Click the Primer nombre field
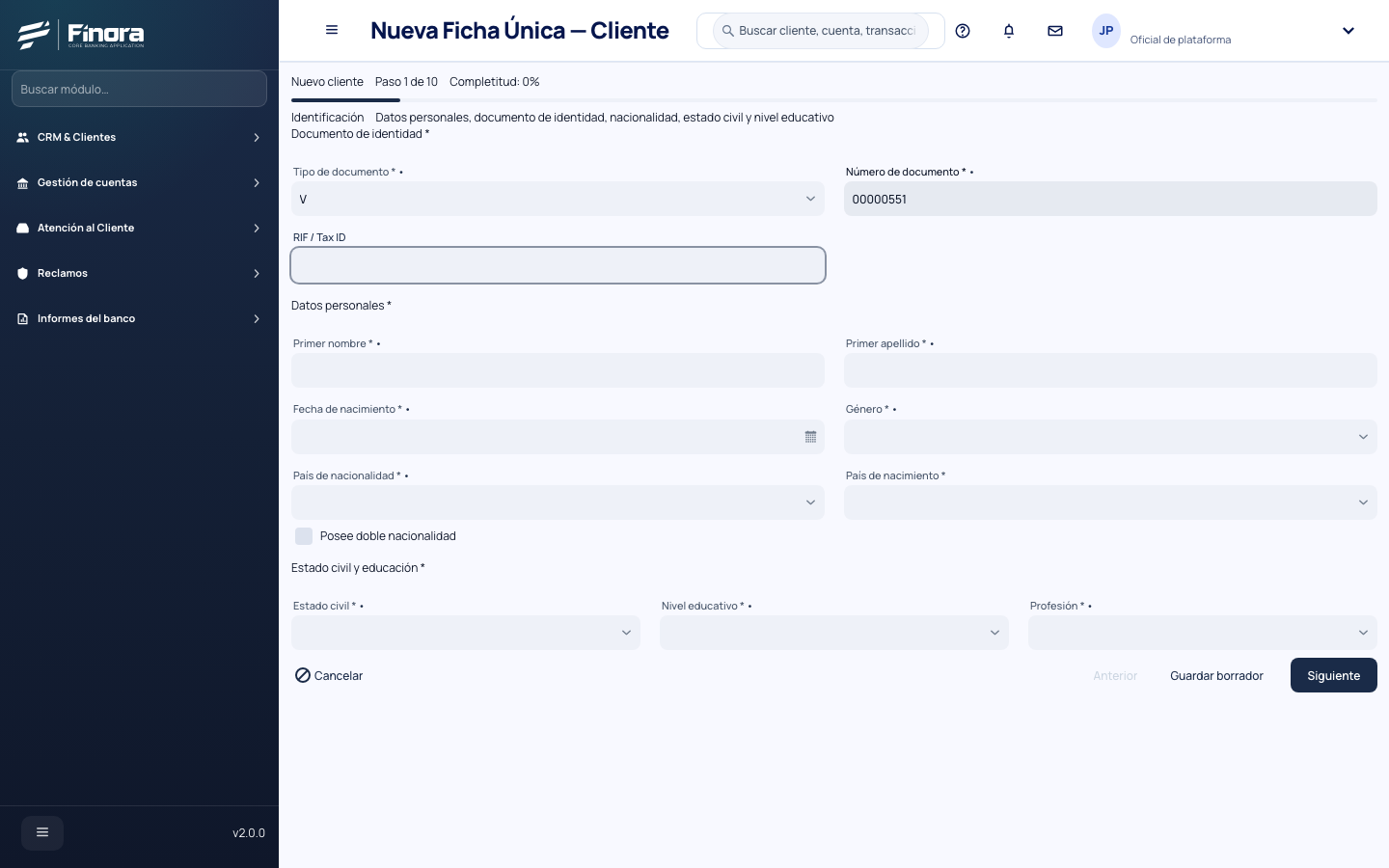 pyautogui.click(x=558, y=370)
